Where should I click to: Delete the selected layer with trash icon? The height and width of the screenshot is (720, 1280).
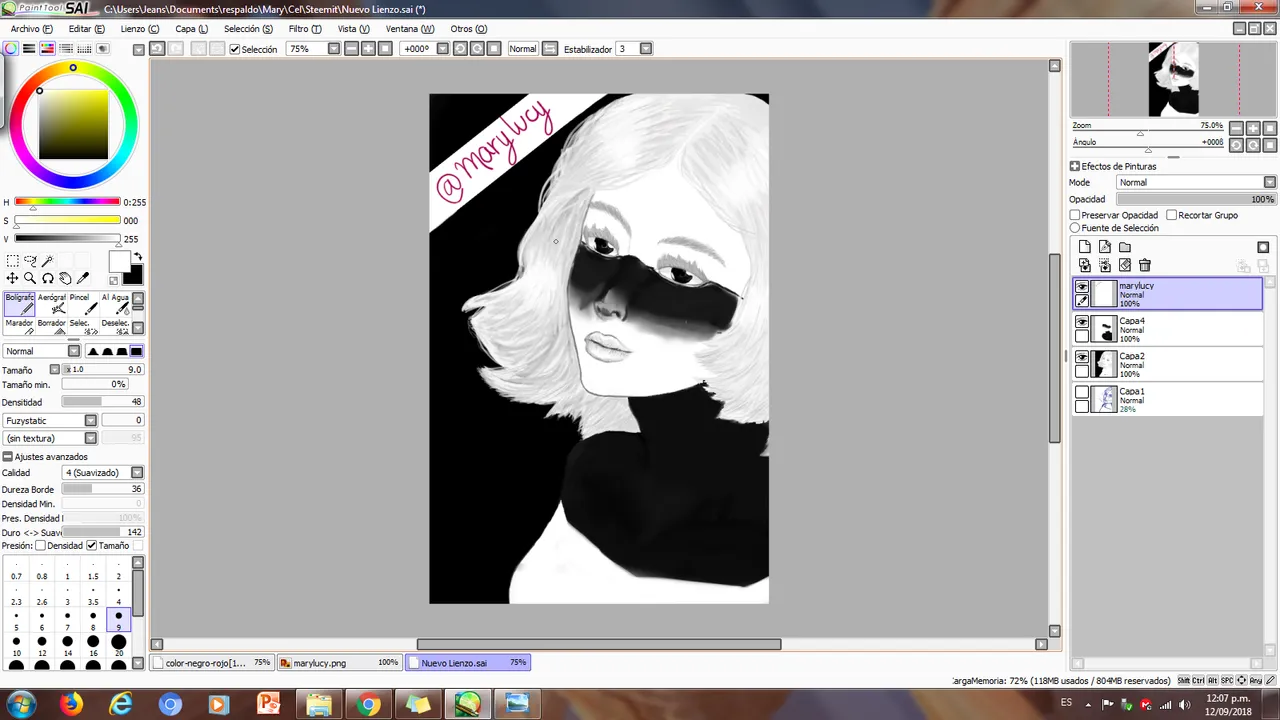pyautogui.click(x=1145, y=265)
